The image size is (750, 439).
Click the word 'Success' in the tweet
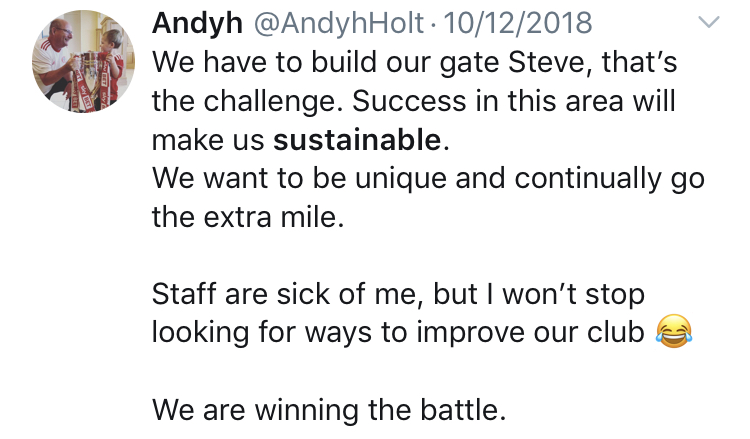click(x=409, y=101)
